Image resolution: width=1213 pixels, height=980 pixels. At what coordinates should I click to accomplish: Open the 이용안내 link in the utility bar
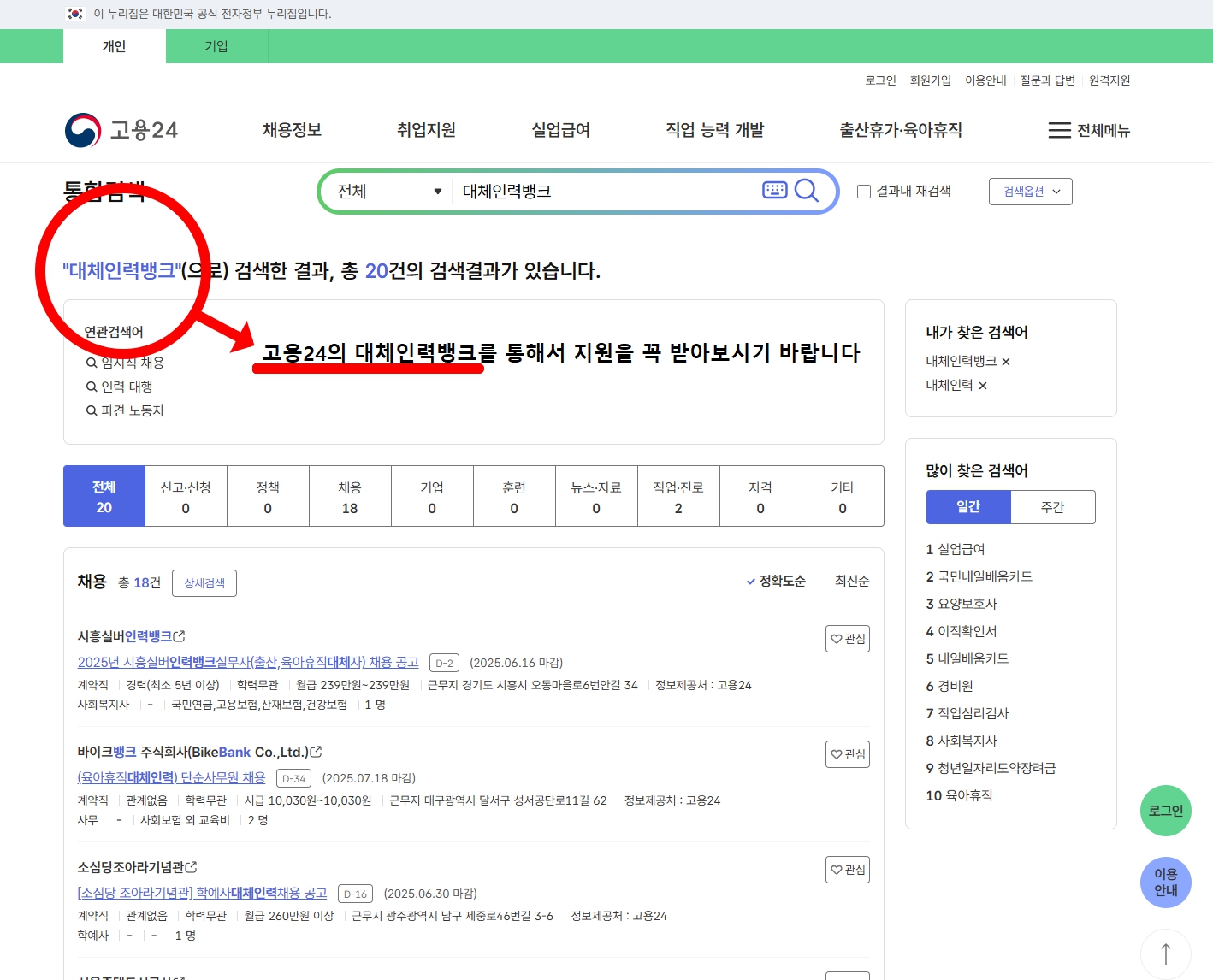click(985, 80)
